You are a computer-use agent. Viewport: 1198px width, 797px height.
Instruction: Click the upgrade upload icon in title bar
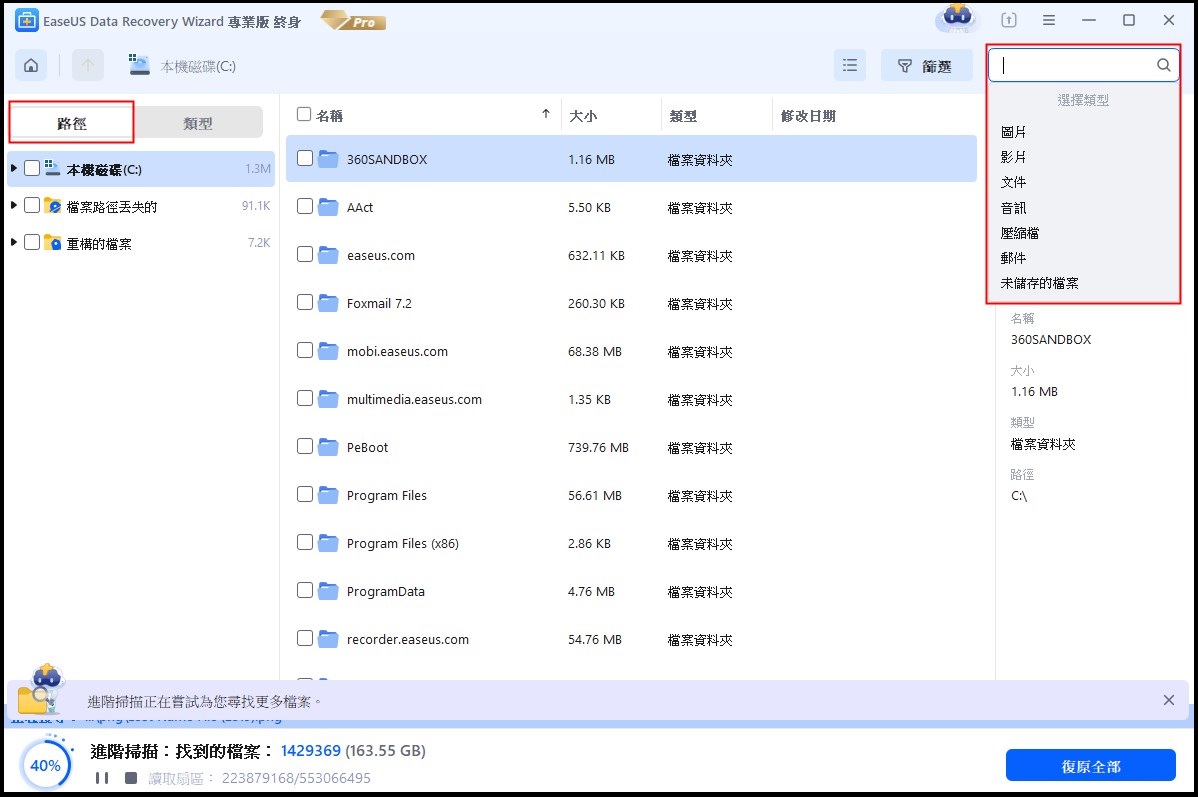pos(1009,21)
